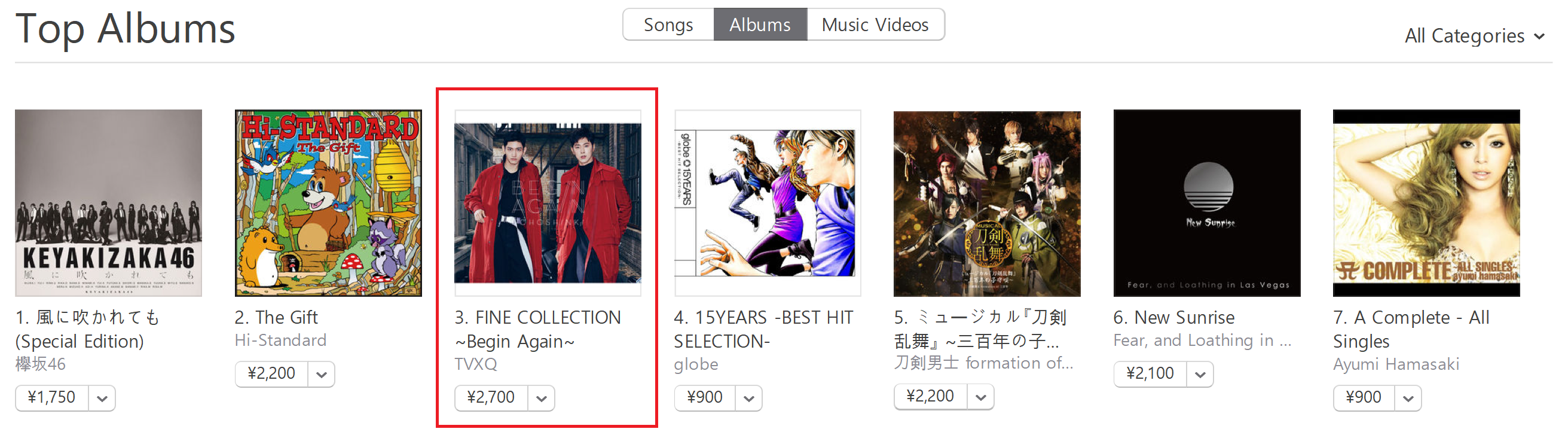Expand the arrow beside 刀剣乱舞 ¥2,200 price
The image size is (1568, 441).
[980, 397]
